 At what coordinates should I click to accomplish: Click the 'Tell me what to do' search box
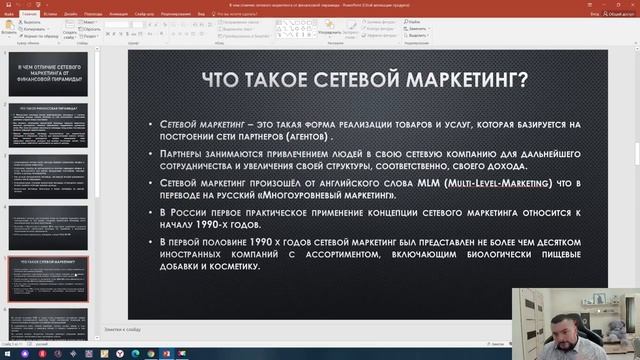pyautogui.click(x=235, y=14)
